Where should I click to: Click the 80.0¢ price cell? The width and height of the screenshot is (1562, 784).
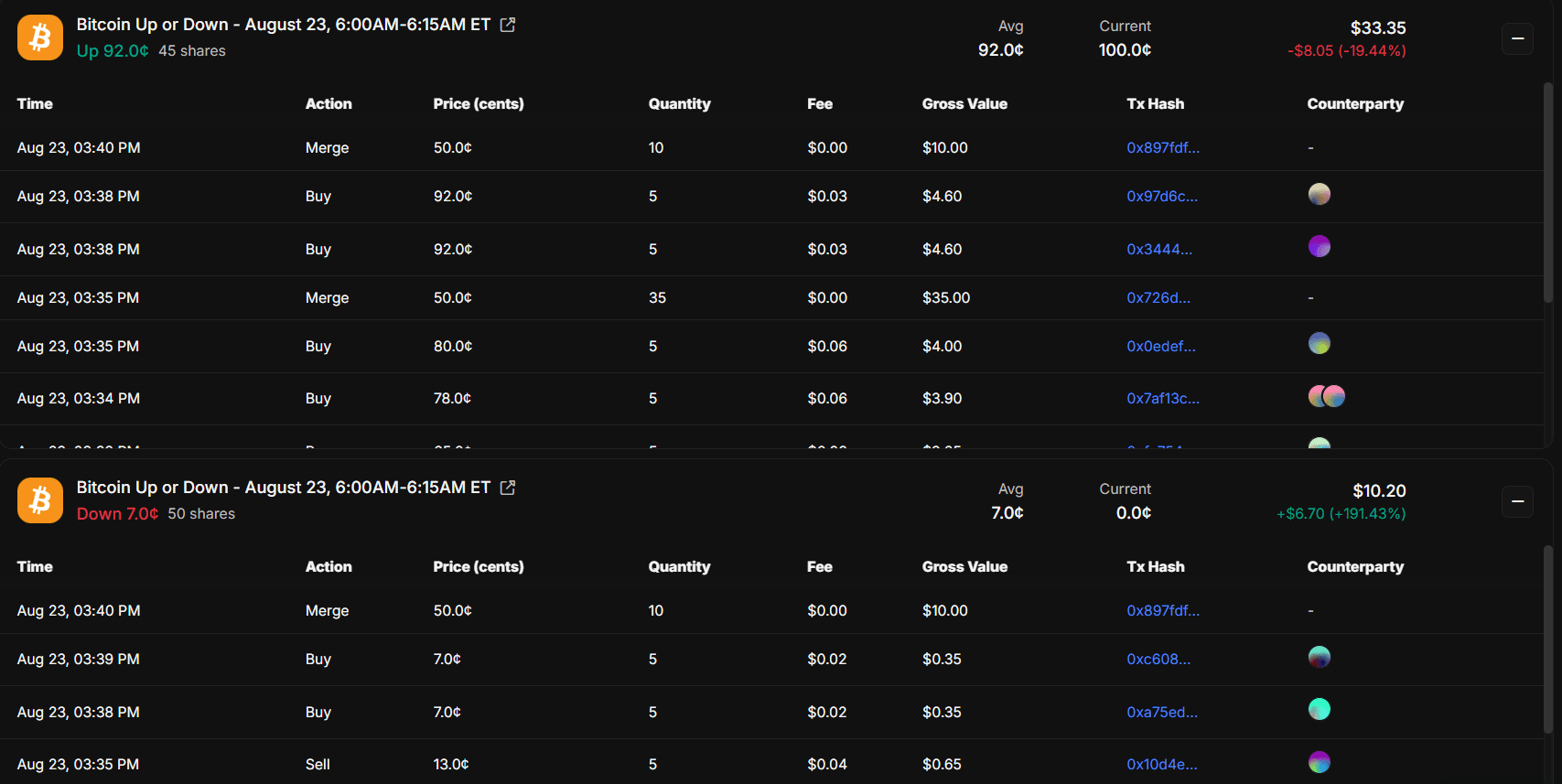(x=453, y=346)
